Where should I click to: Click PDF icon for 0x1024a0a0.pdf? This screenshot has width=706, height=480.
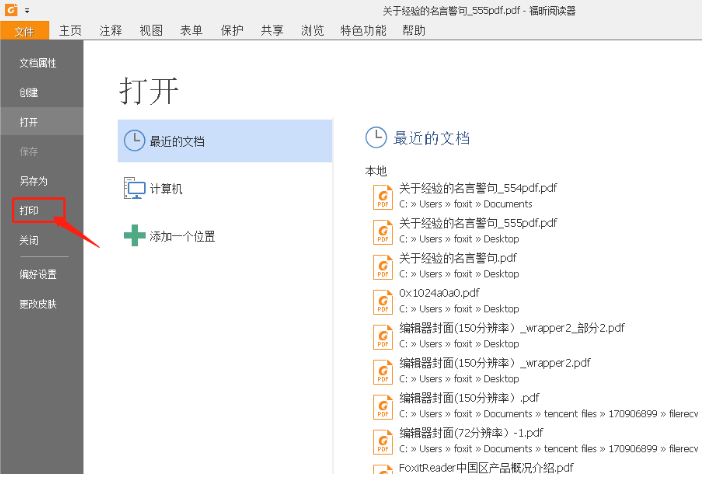(383, 301)
